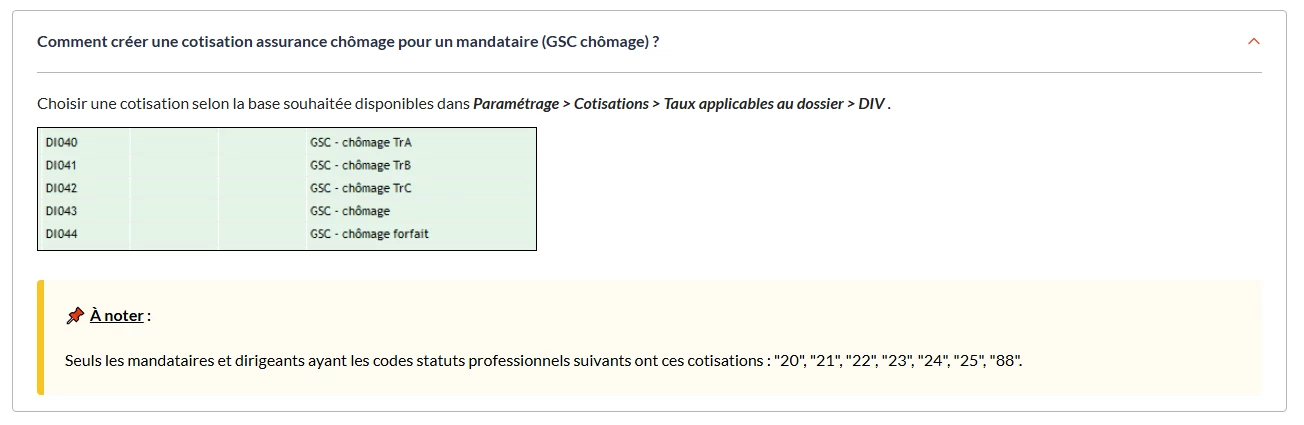
Task: Click the FAQ question title about GSC chômage
Action: pyautogui.click(x=348, y=42)
